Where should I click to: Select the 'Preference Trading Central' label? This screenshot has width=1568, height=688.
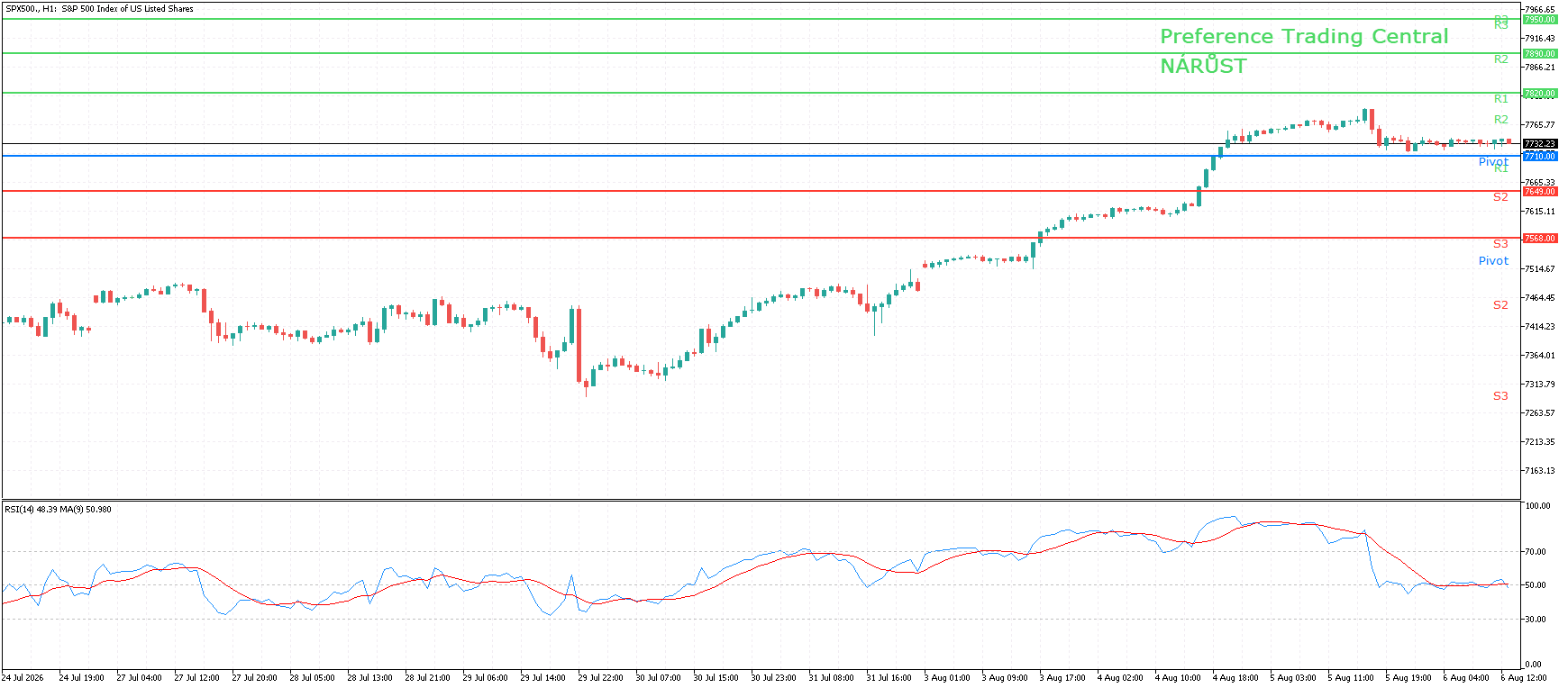(1304, 37)
